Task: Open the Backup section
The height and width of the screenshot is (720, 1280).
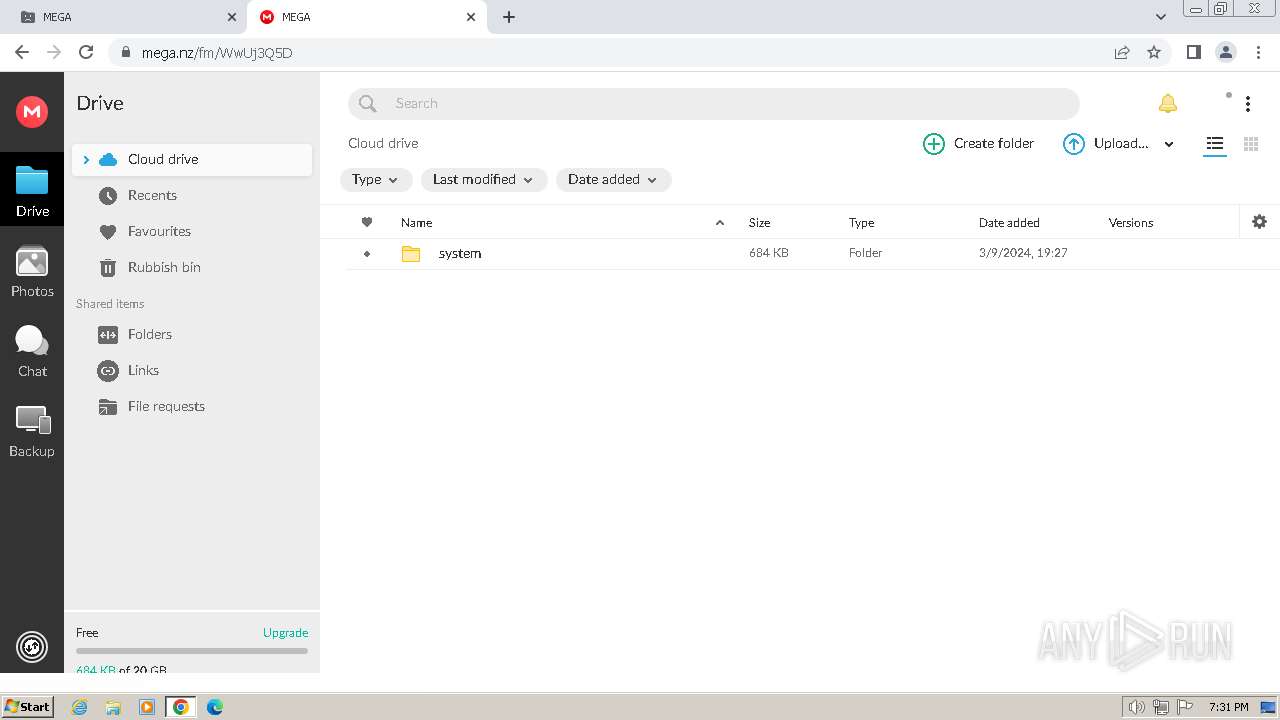Action: tap(32, 431)
